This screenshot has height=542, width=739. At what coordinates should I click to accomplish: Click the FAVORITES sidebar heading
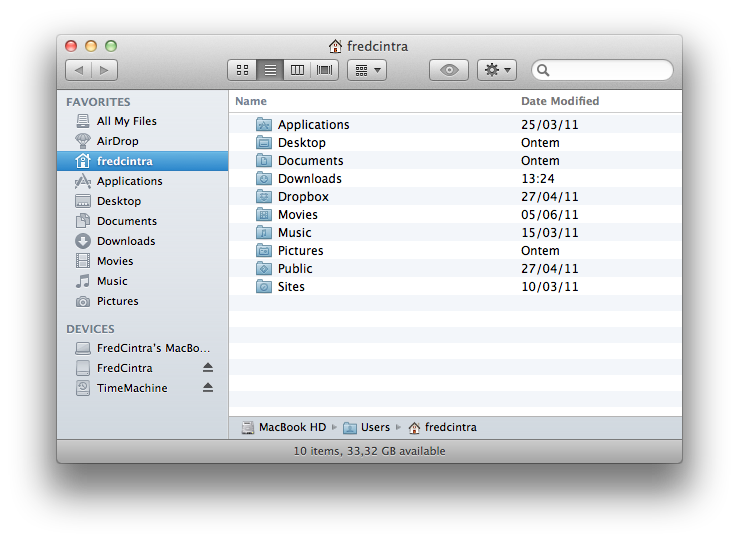[98, 102]
